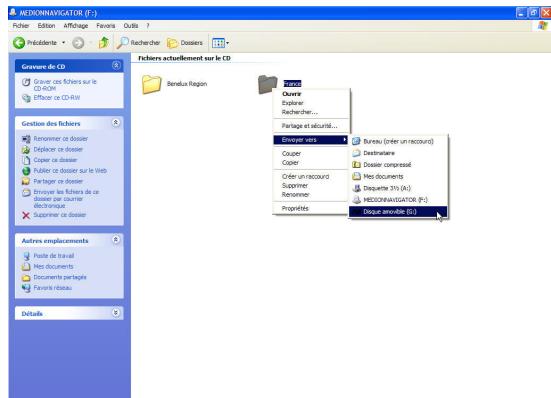Choose Propriétés in the context menu

pyautogui.click(x=311, y=208)
